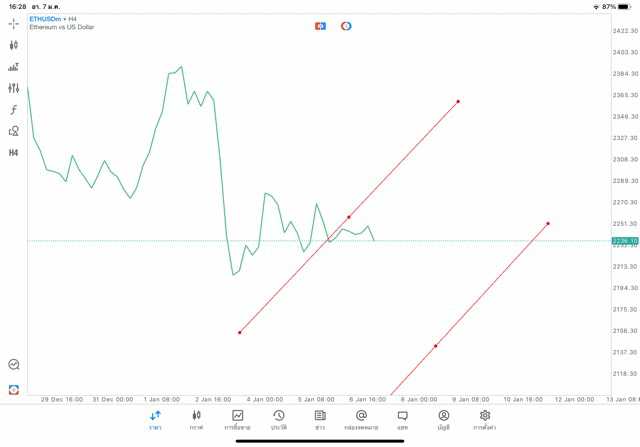Activate the crosshair cursor tool
This screenshot has width=640, height=447.
[14, 23]
